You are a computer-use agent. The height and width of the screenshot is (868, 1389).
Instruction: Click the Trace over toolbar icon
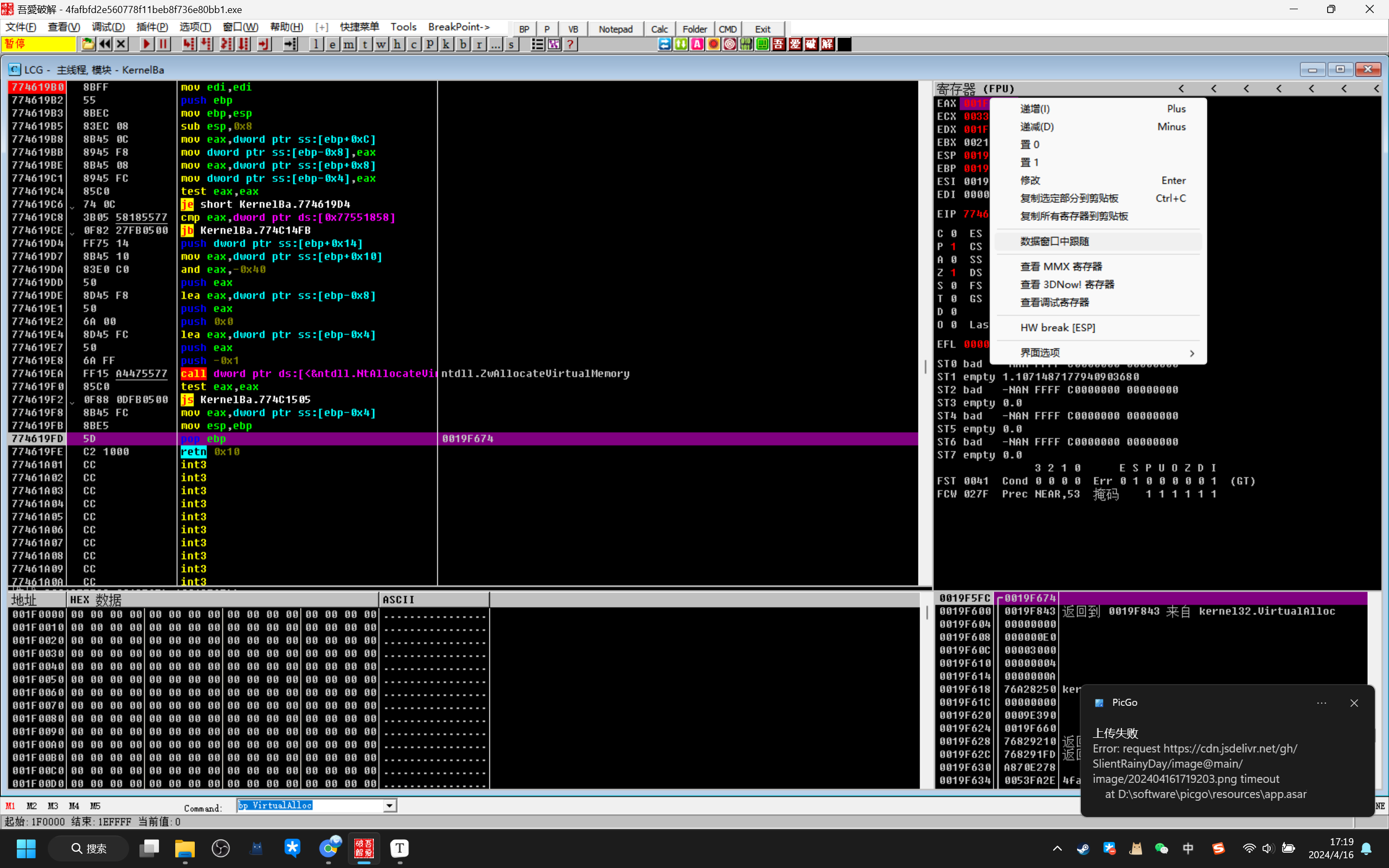click(x=244, y=44)
